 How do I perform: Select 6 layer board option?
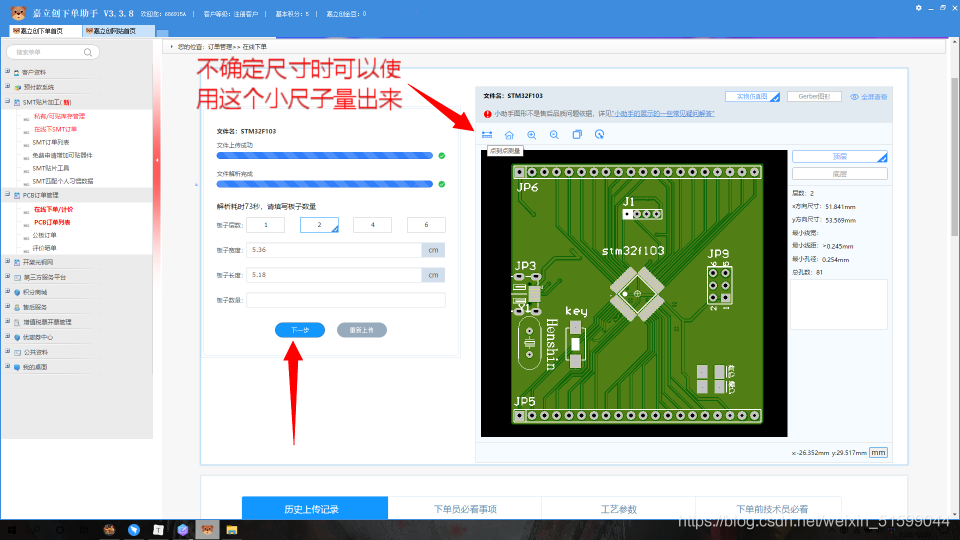pos(426,225)
